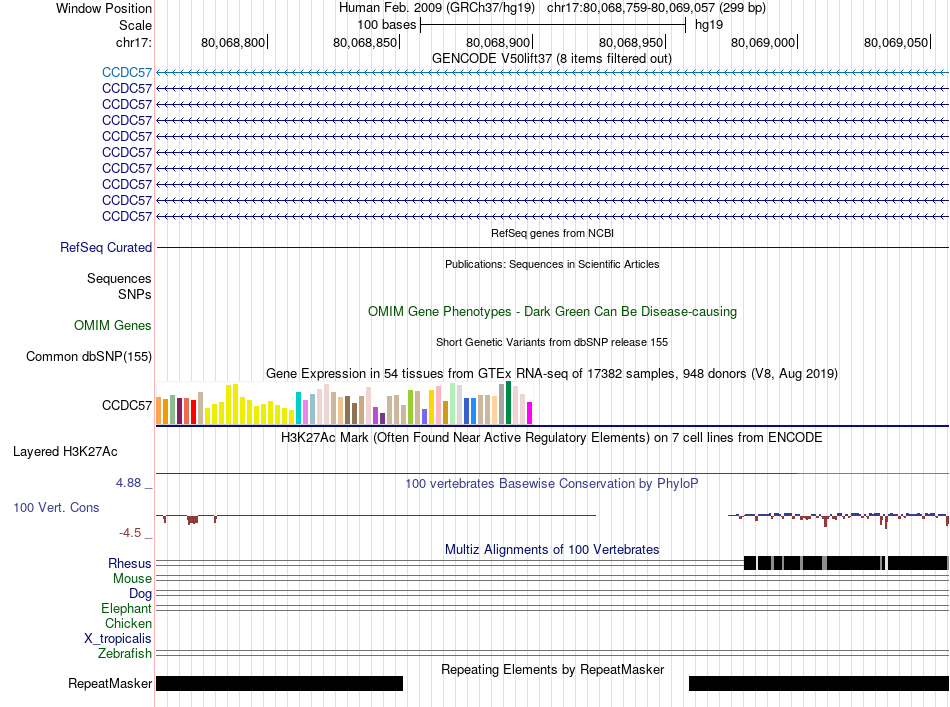The width and height of the screenshot is (950, 707).
Task: Click the dark green GTEx expression bar
Action: pyautogui.click(x=508, y=402)
